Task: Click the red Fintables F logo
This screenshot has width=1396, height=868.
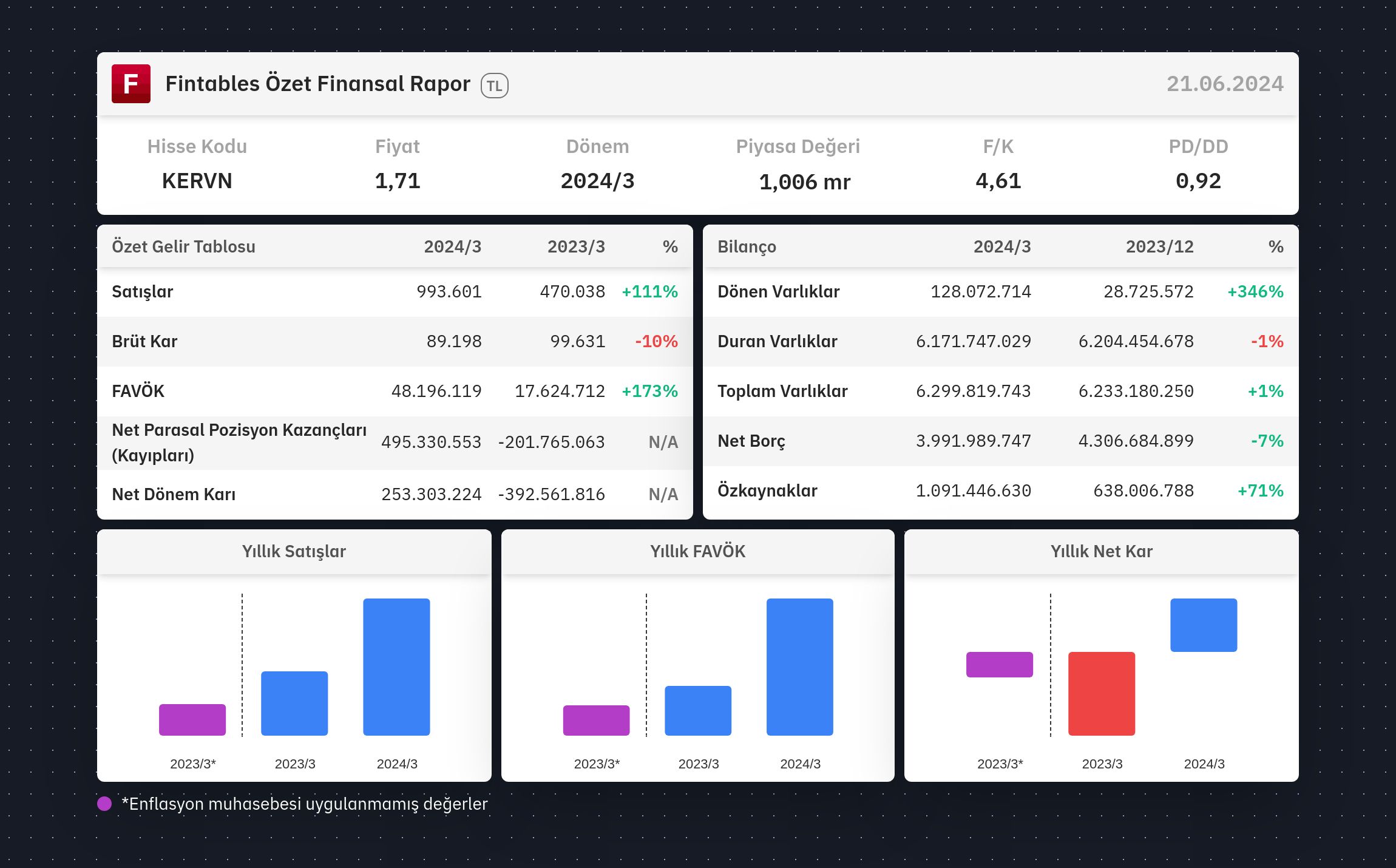Action: (131, 84)
